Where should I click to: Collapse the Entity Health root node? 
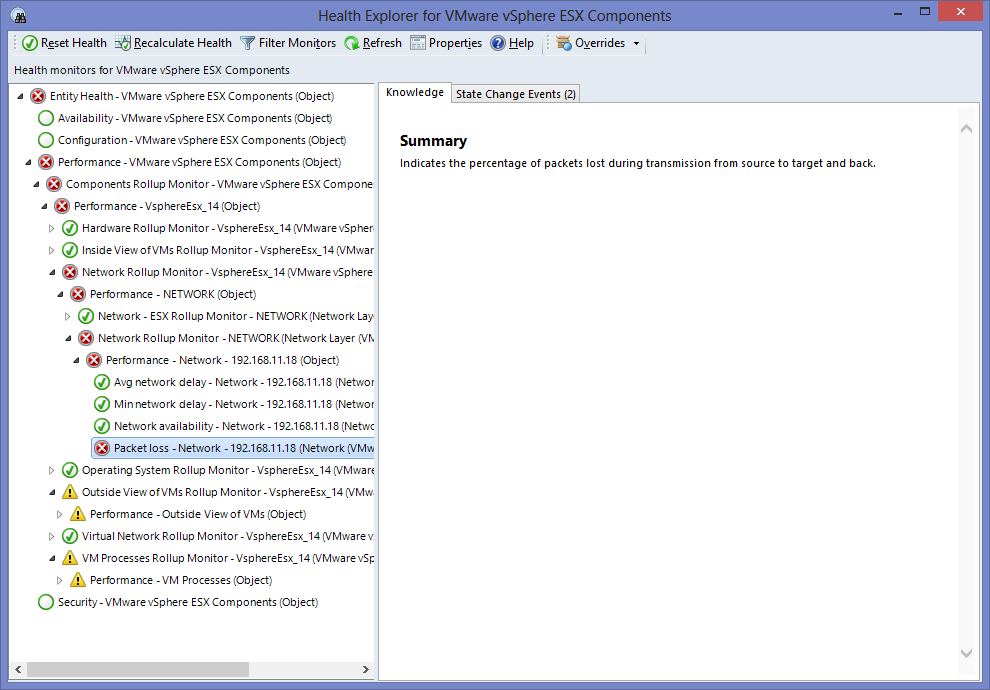tap(20, 97)
